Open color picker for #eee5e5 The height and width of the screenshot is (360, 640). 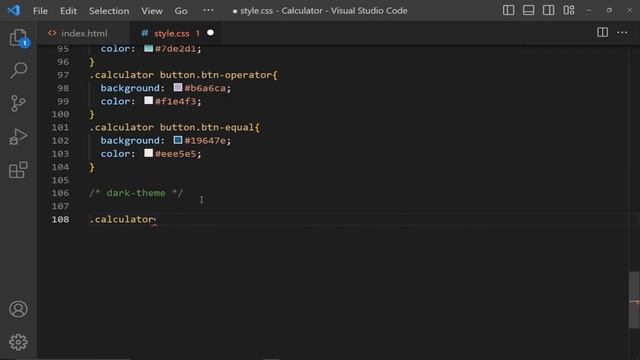(148, 153)
